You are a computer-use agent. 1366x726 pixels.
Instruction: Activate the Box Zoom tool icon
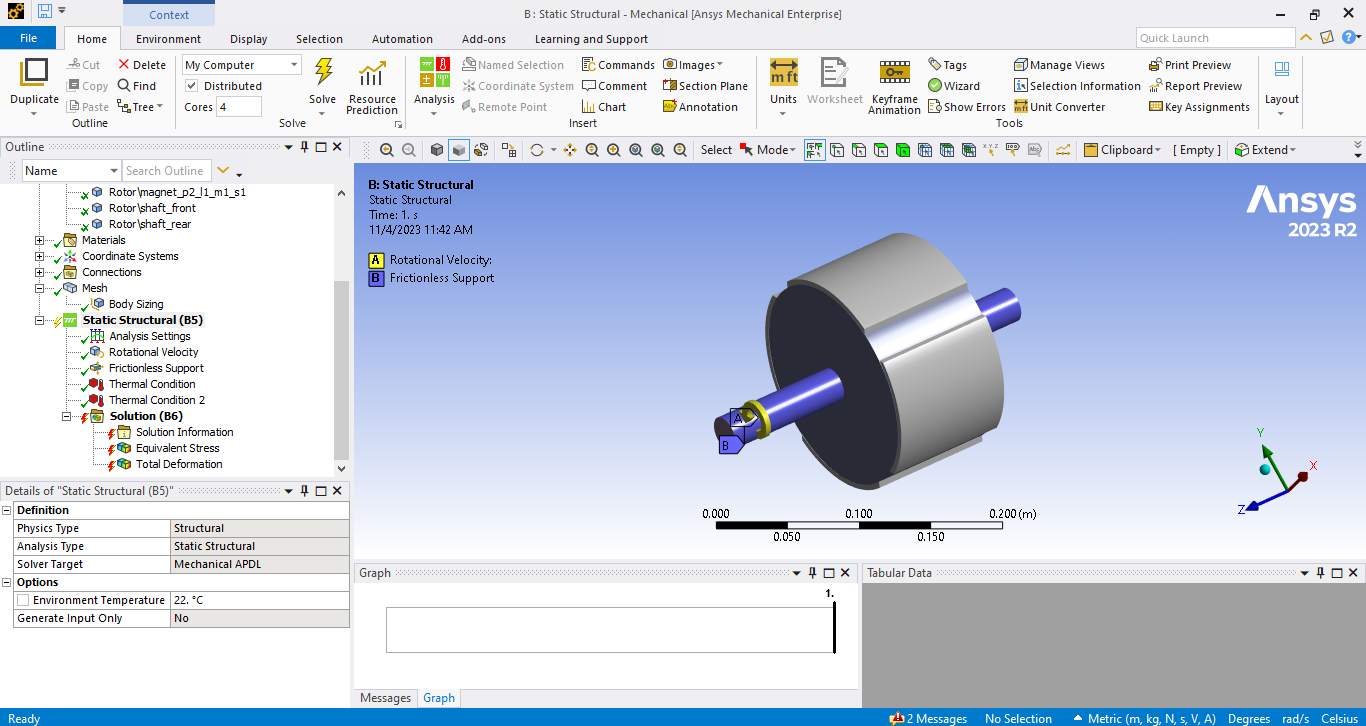(x=614, y=150)
